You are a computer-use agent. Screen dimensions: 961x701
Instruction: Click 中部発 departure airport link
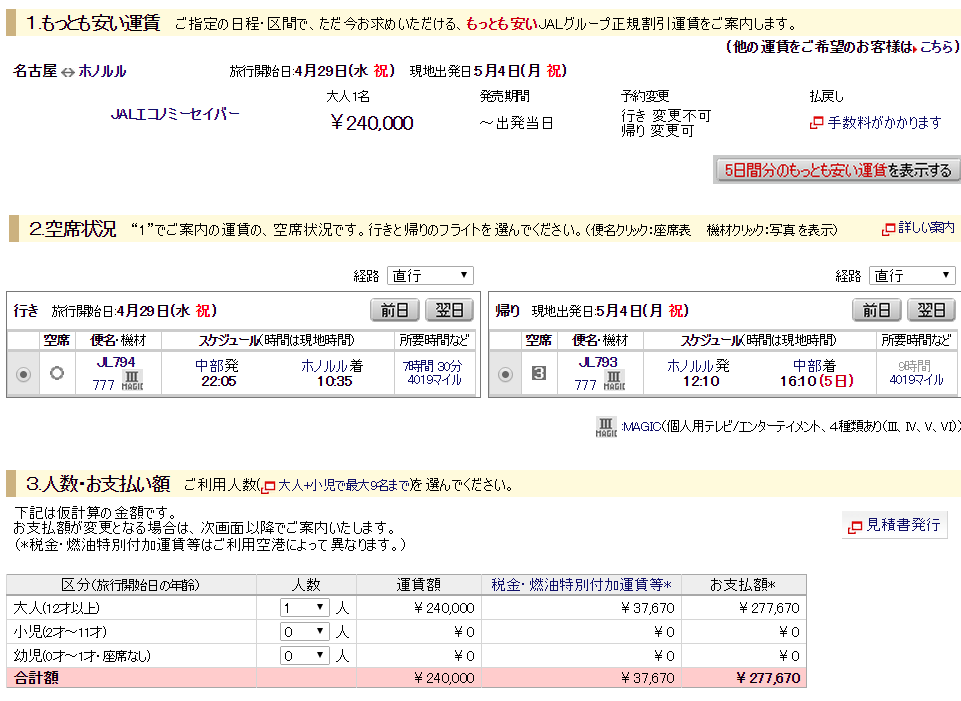(x=216, y=366)
